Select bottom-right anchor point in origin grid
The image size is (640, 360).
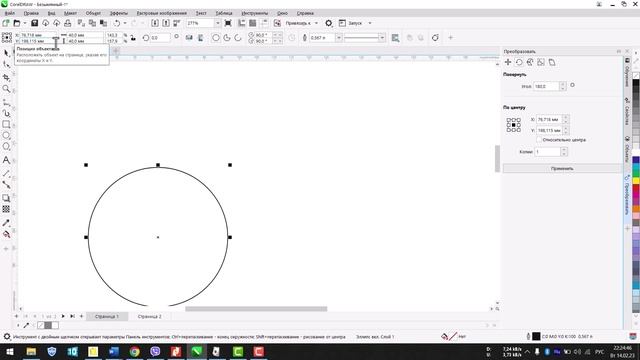pyautogui.click(x=518, y=130)
